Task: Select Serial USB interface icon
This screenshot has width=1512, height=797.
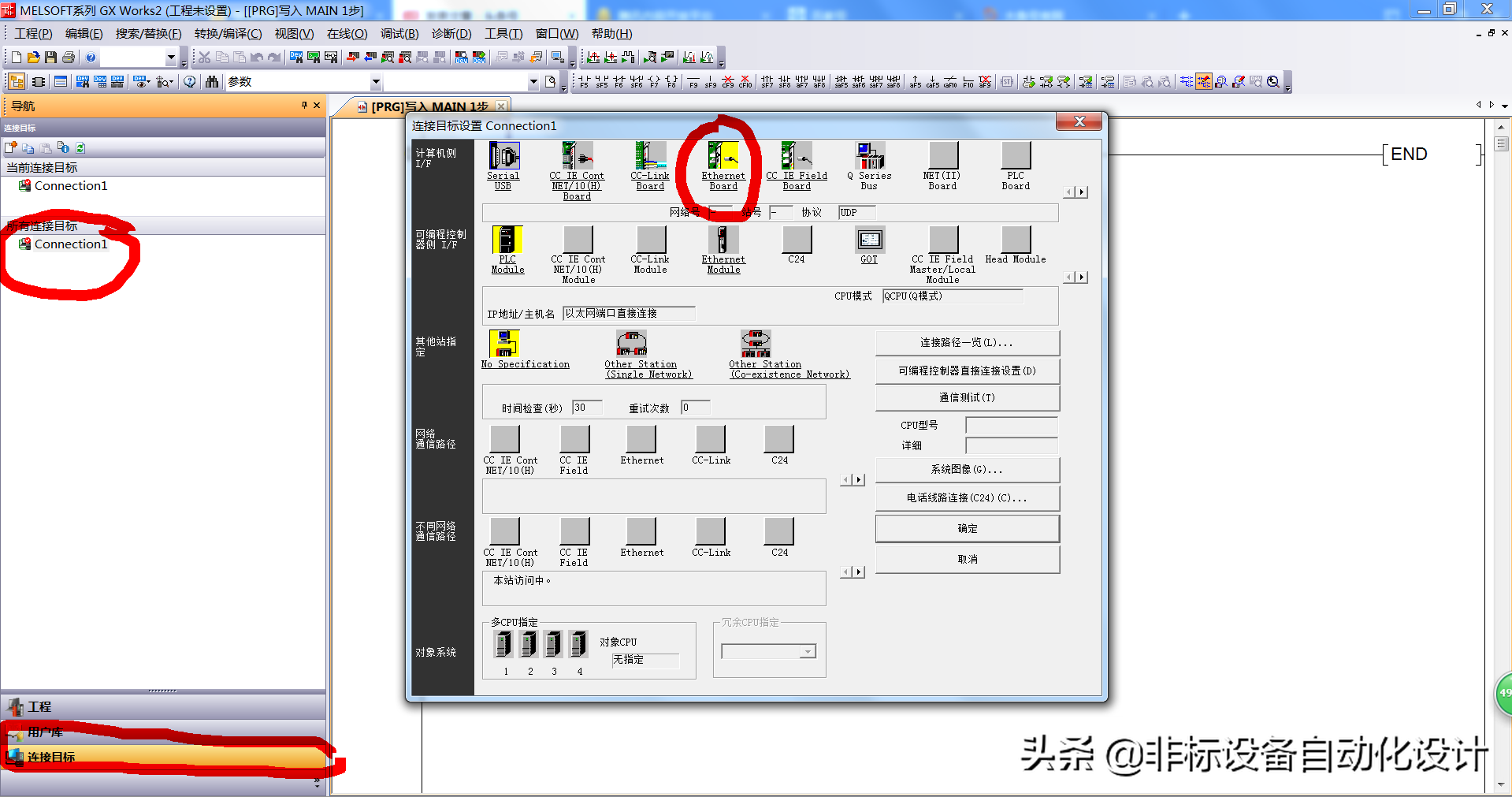Action: tap(503, 156)
